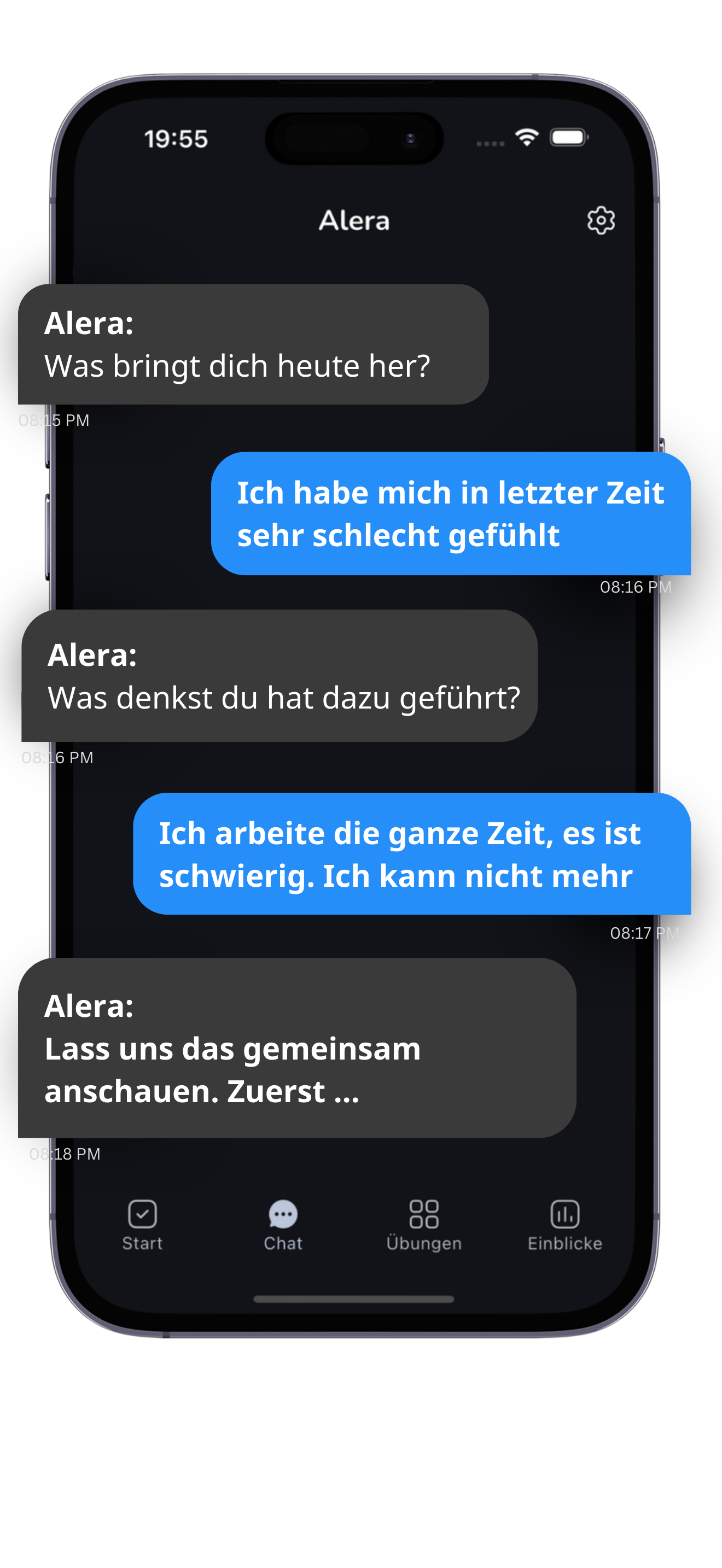Select blue message 'Ich arbeite die ganze Zeit'
The image size is (722, 1568).
tap(412, 853)
